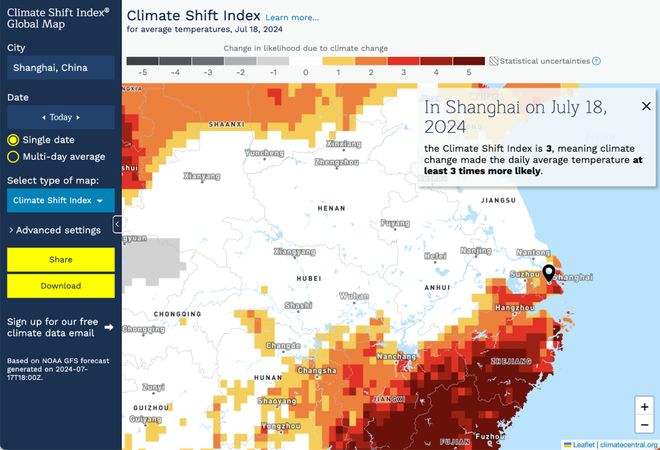Image resolution: width=660 pixels, height=450 pixels.
Task: Zoom in the map with plus button
Action: coord(644,407)
